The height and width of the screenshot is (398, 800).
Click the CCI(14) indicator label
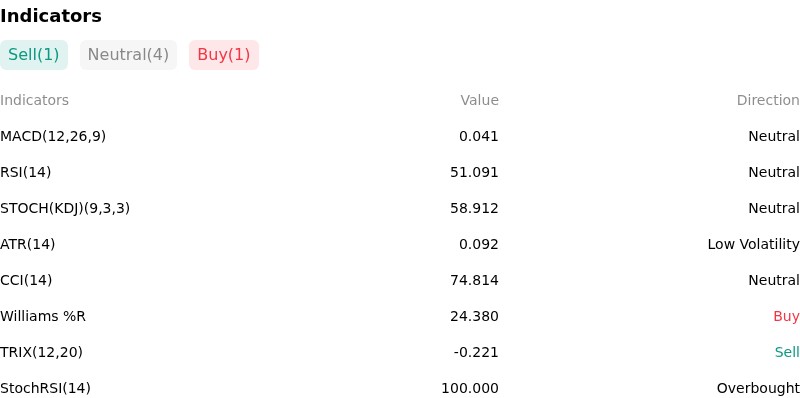[x=26, y=280]
